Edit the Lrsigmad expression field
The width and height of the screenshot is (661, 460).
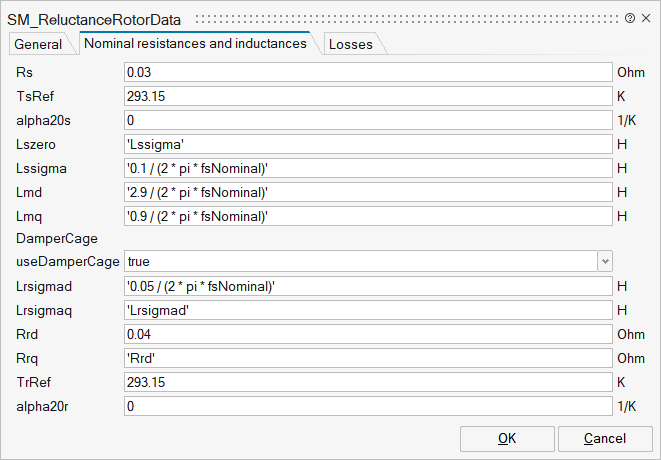click(x=367, y=286)
